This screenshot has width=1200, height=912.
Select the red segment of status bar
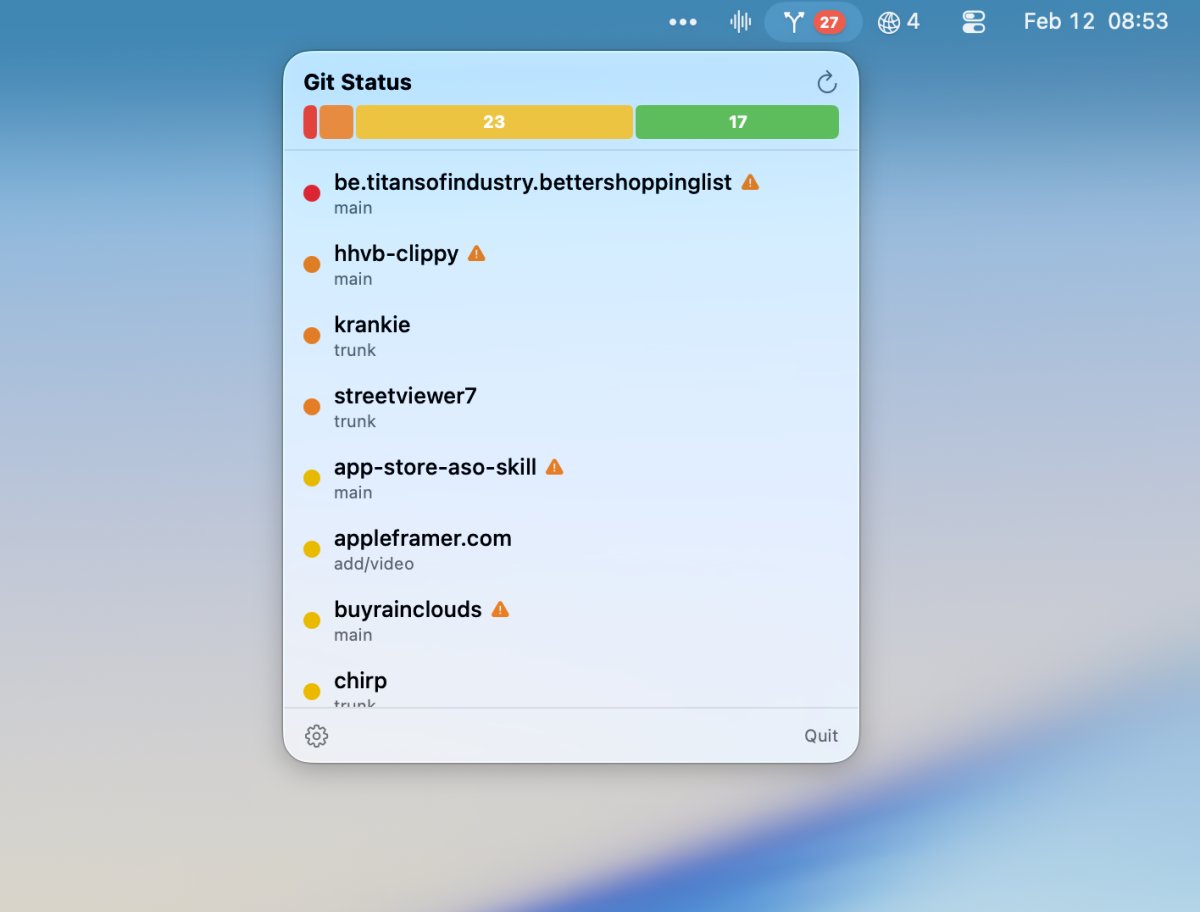click(x=310, y=122)
